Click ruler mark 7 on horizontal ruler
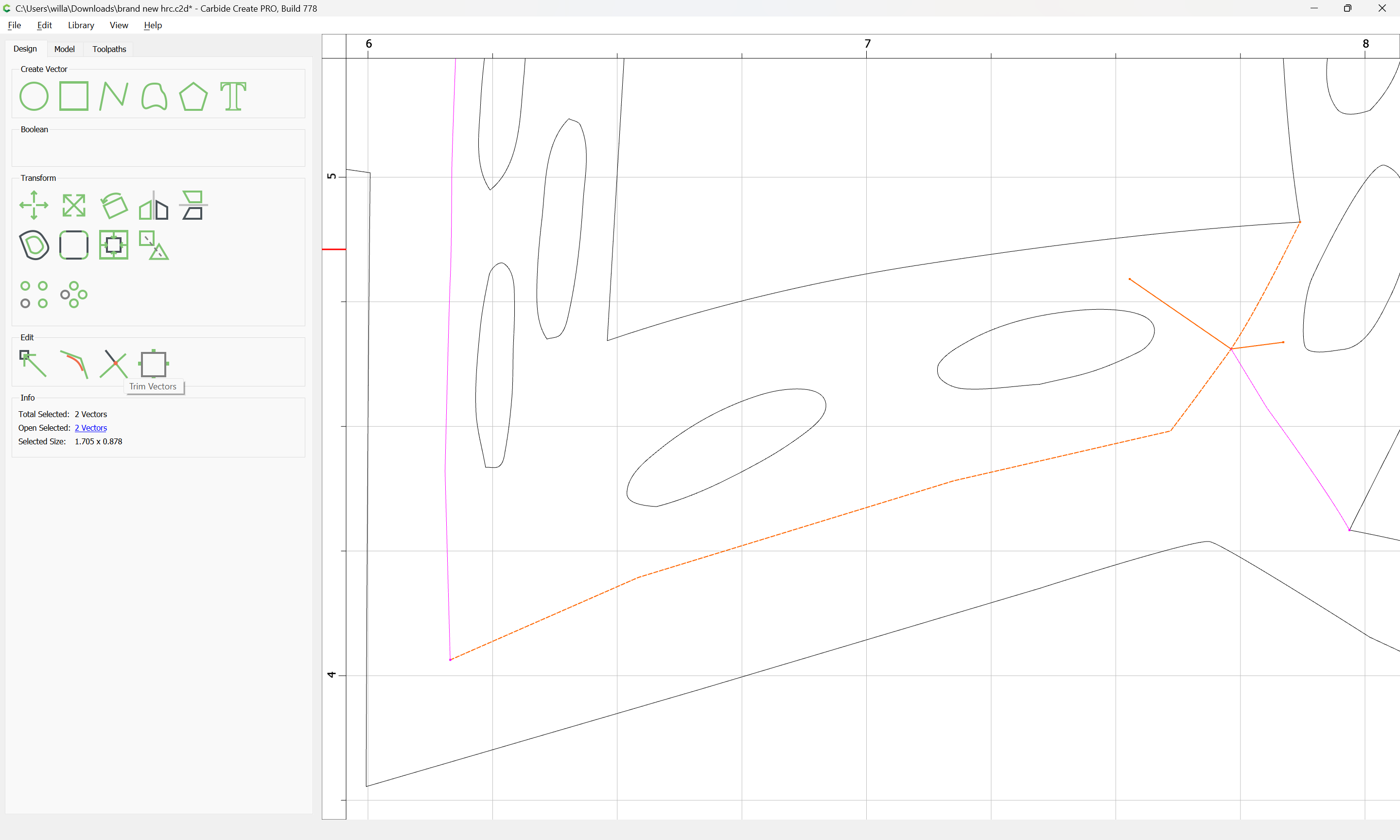Screen dimensions: 1400x840 868,44
